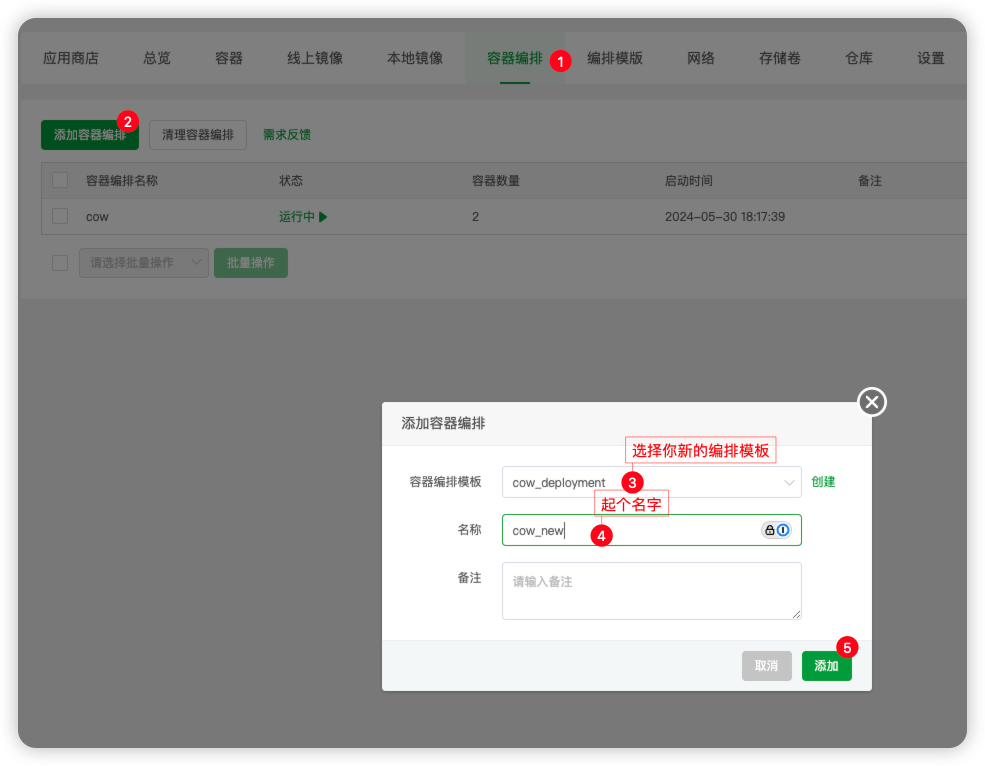Click the 清理容器编排 button
985x766 pixels.
[x=198, y=135]
